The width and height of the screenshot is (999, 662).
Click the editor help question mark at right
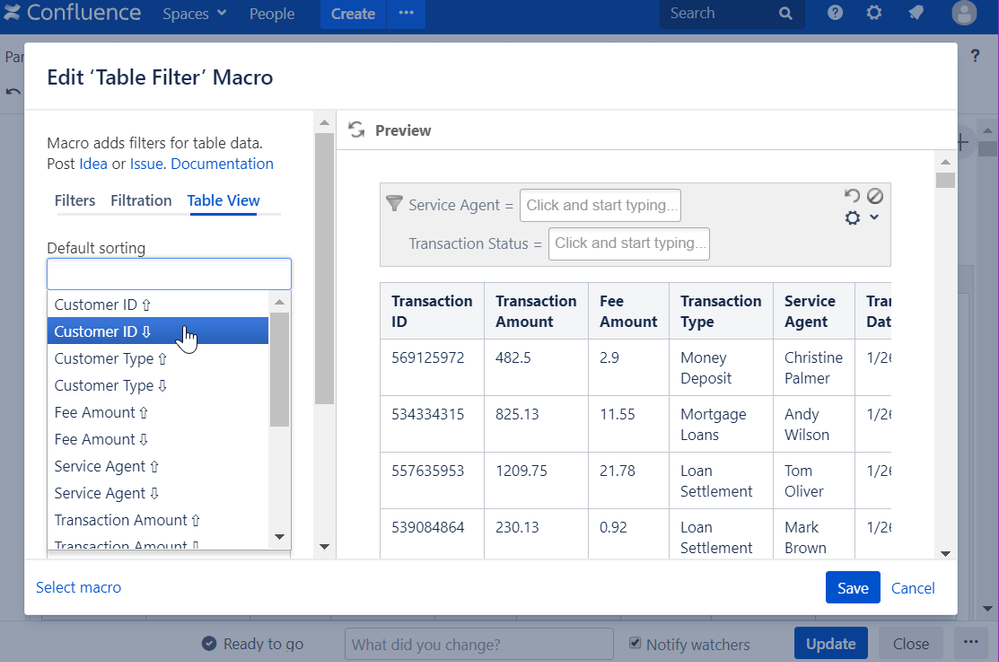point(975,55)
